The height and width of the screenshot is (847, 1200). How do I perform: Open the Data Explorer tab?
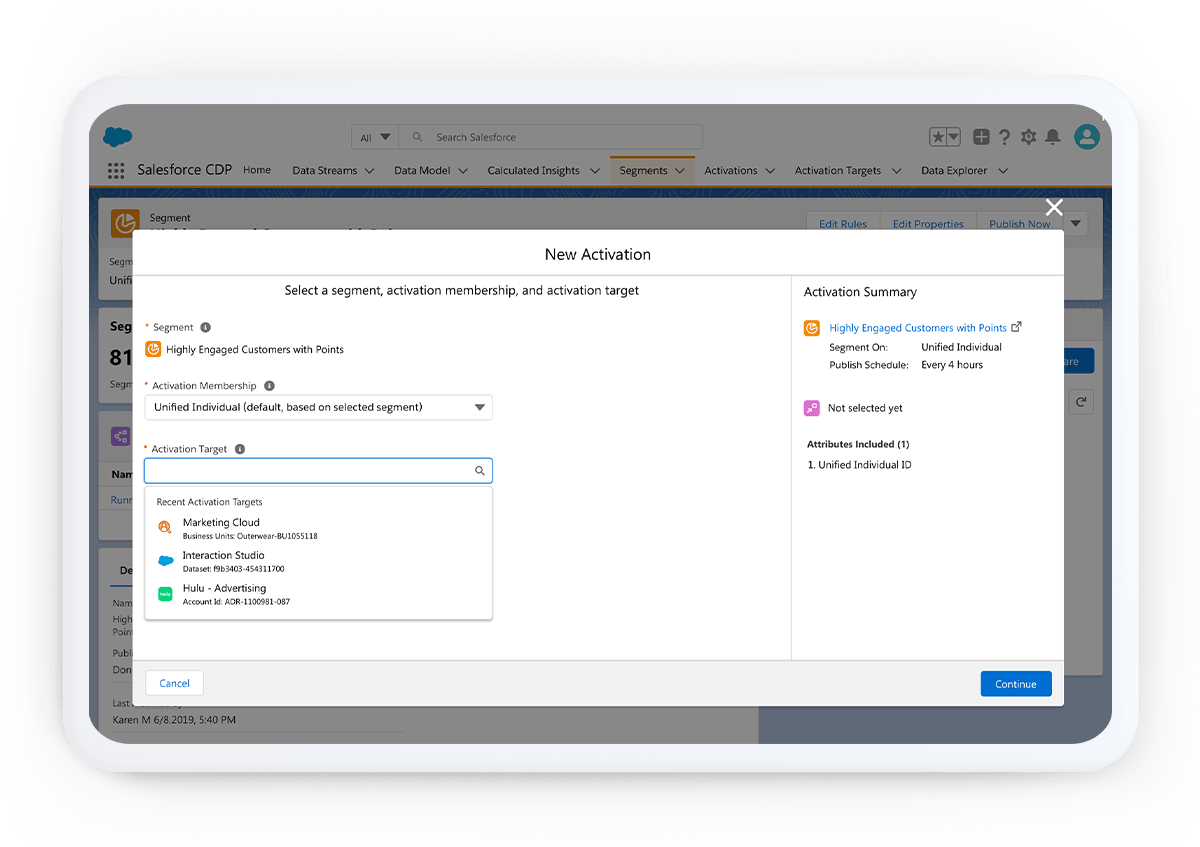click(954, 171)
